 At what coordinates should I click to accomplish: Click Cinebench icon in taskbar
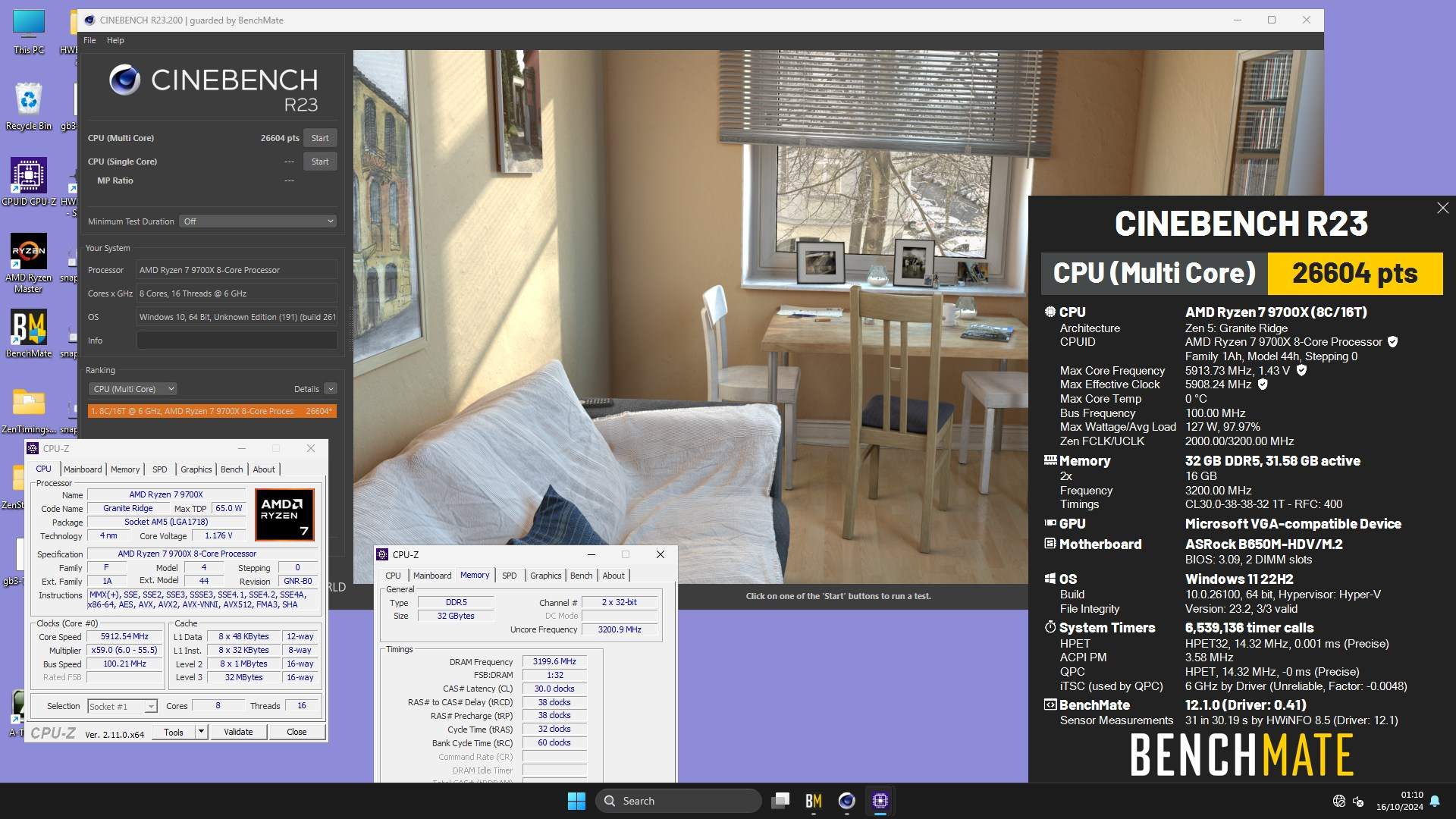846,801
